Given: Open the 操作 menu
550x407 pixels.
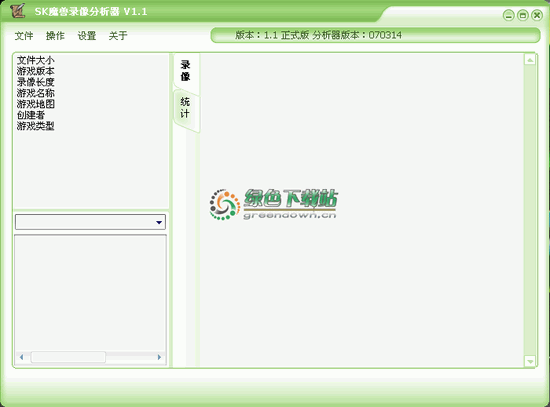Looking at the screenshot, I should pos(55,35).
